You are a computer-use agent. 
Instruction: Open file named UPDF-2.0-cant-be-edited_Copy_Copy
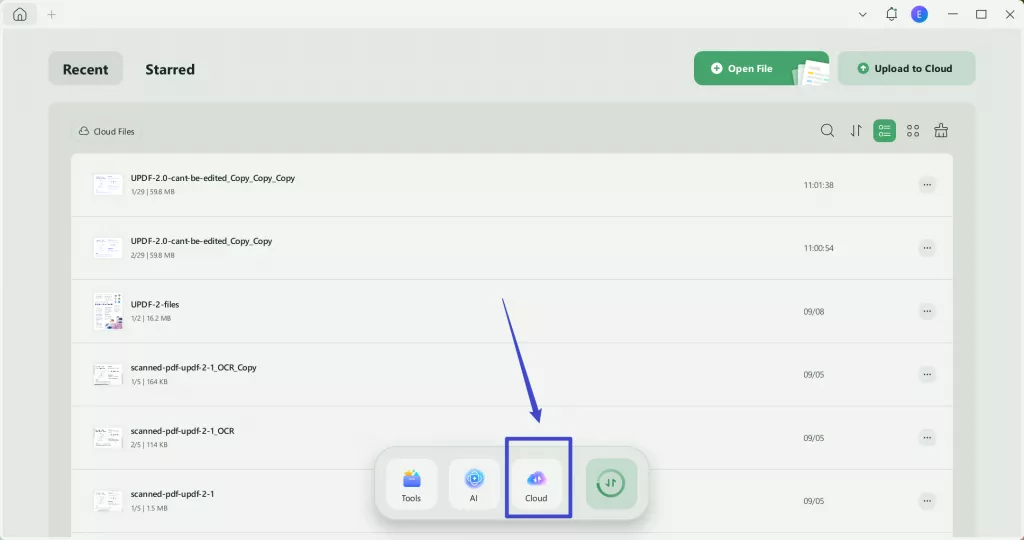tap(201, 241)
